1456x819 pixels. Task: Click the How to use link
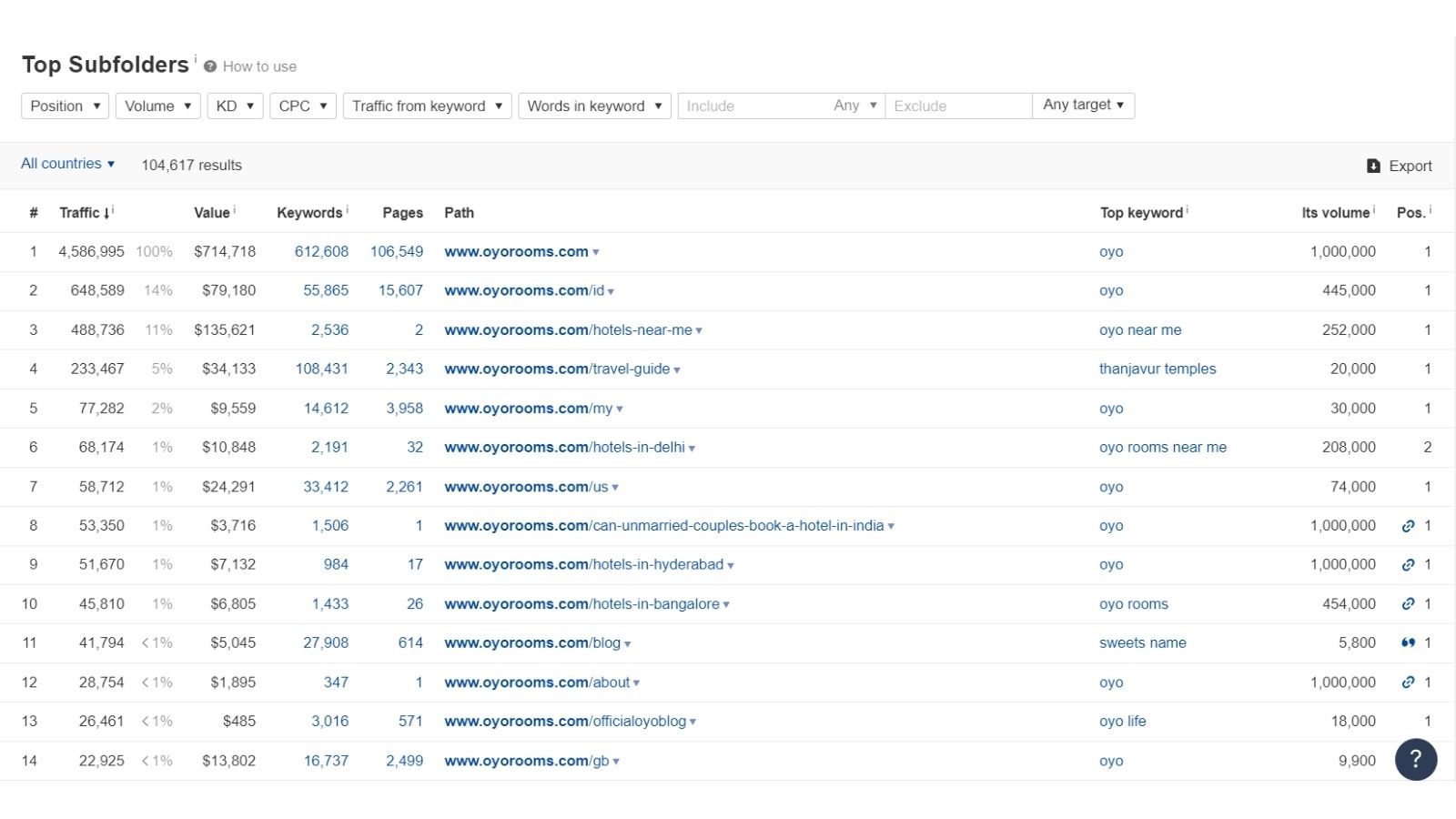(259, 66)
